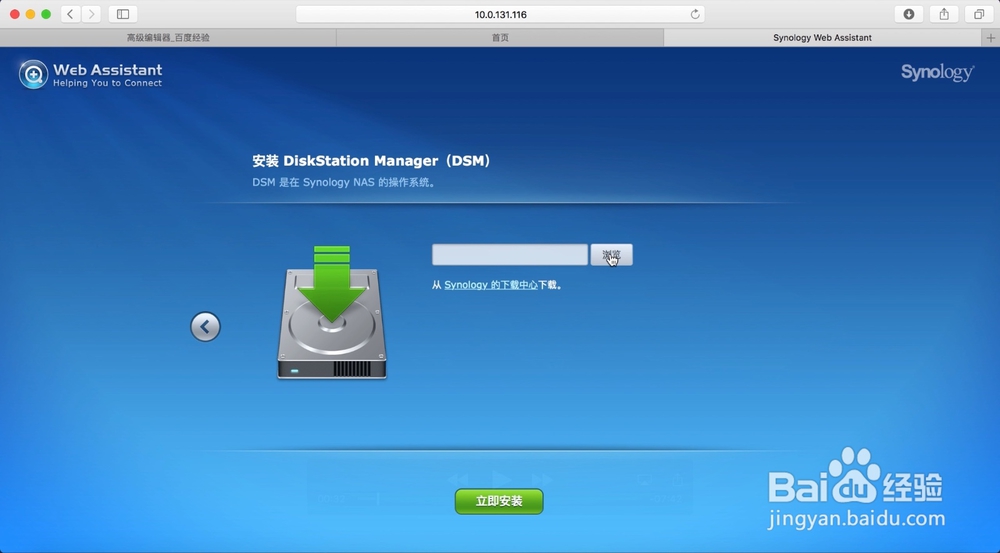Screen dimensions: 1000x553
Task: Open the Safari downloads button
Action: (x=909, y=14)
